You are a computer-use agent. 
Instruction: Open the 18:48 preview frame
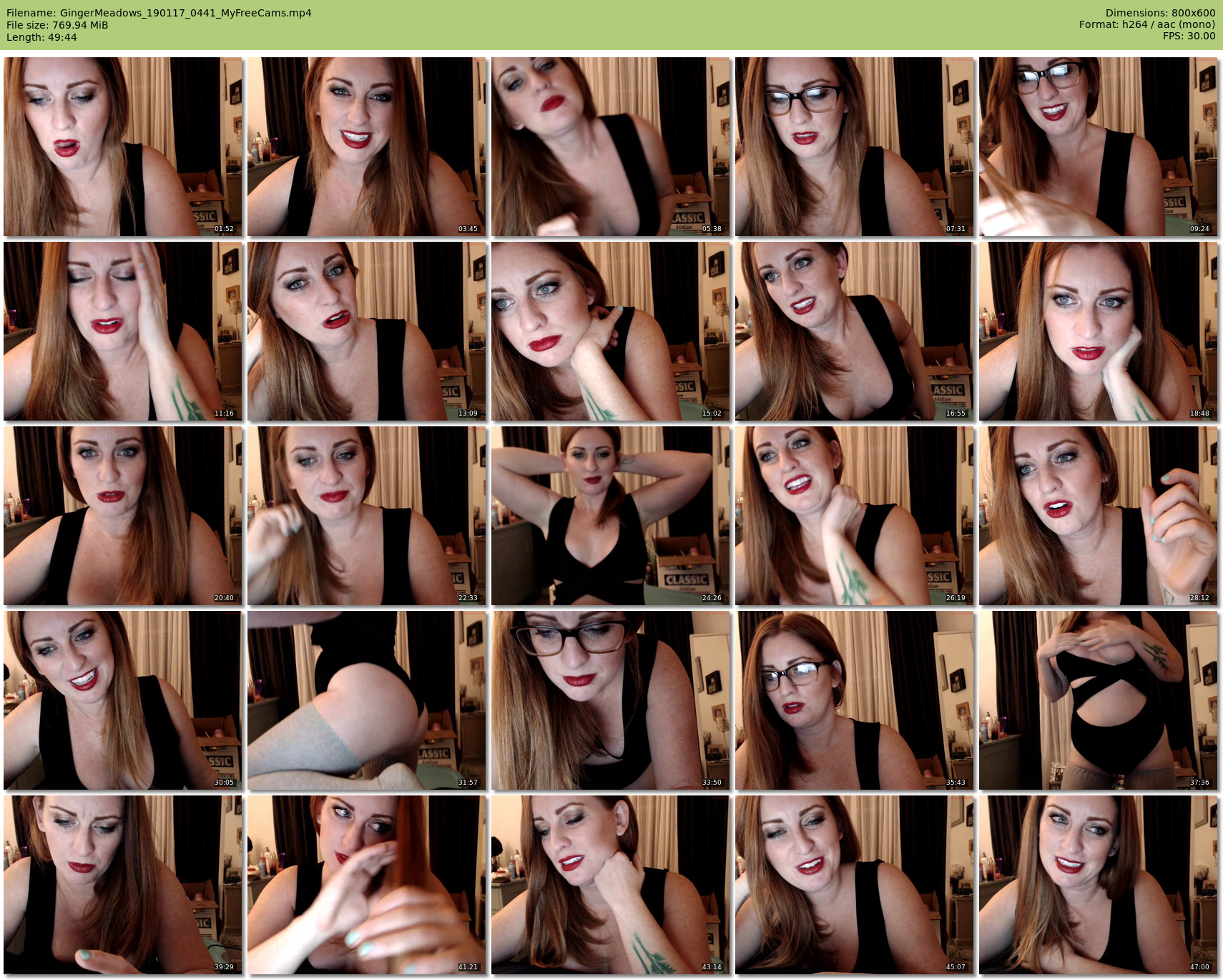[1099, 331]
